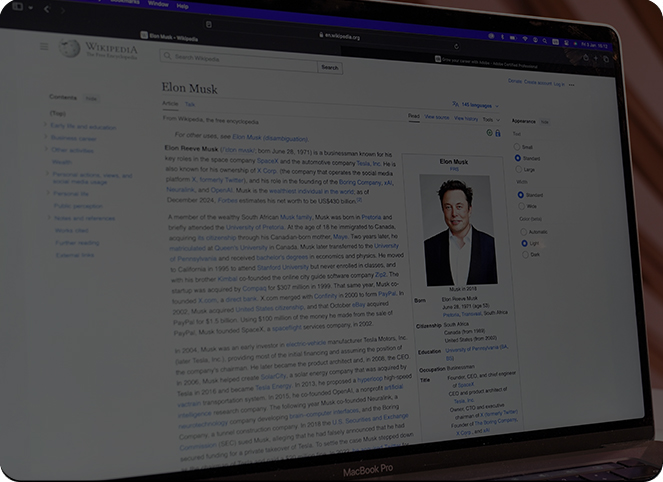Select Standard width option
The width and height of the screenshot is (663, 482).
point(521,194)
